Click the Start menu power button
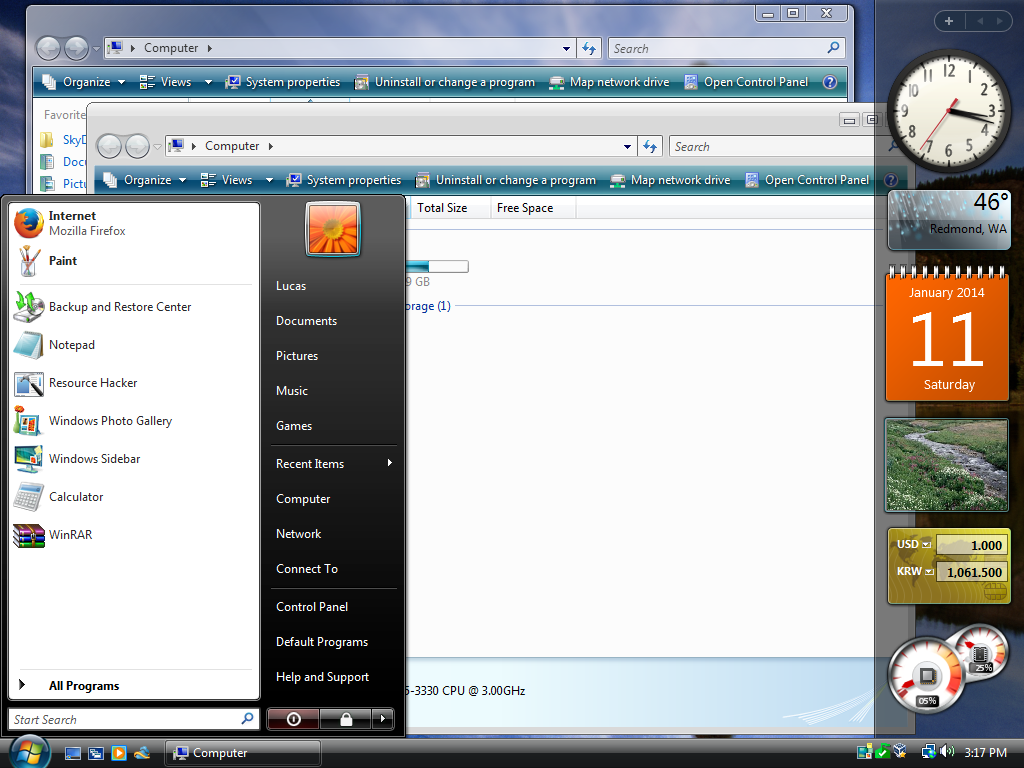 [x=293, y=719]
